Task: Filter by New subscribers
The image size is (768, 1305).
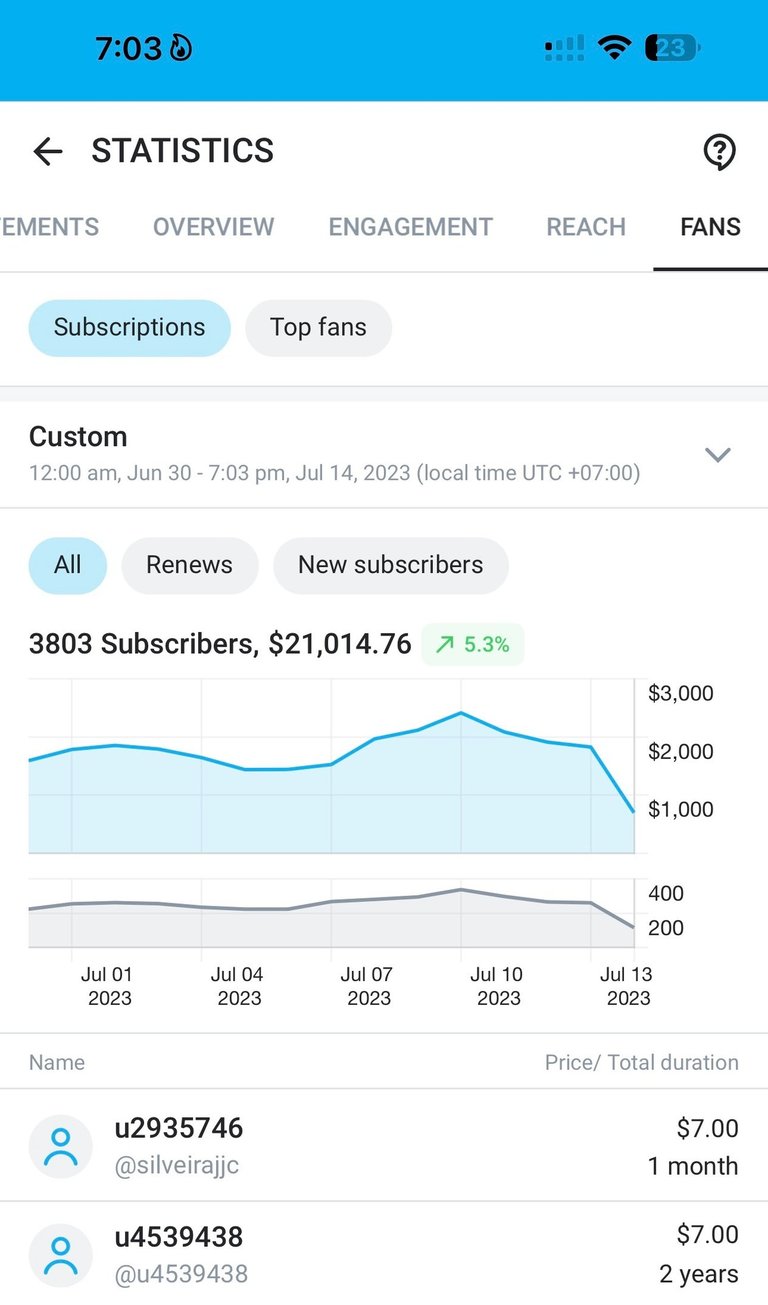Action: 390,565
